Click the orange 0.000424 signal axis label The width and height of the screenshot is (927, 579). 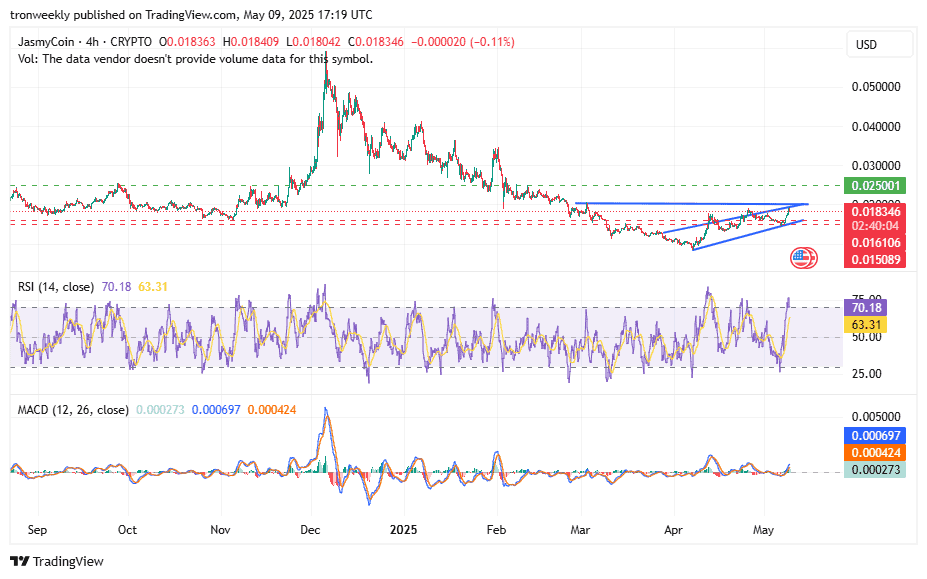(874, 453)
